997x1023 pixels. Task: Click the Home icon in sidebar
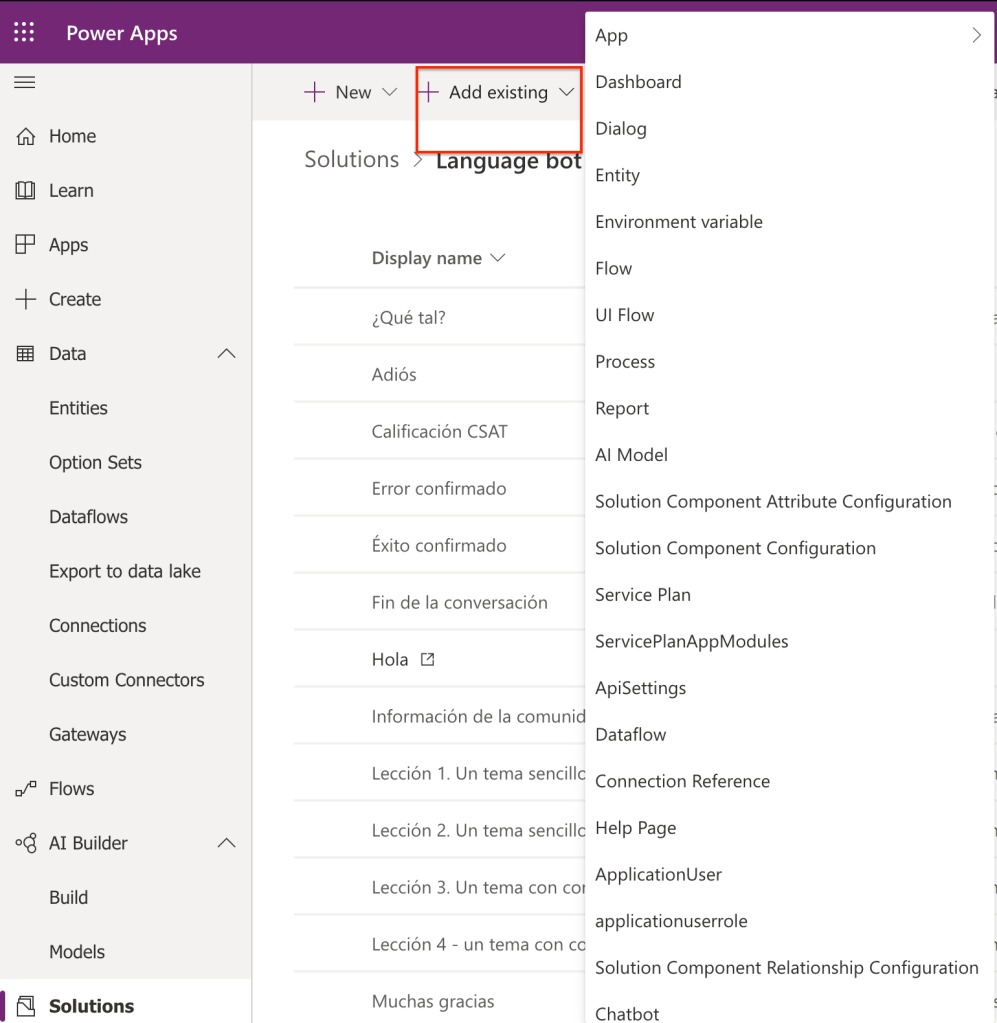point(26,137)
